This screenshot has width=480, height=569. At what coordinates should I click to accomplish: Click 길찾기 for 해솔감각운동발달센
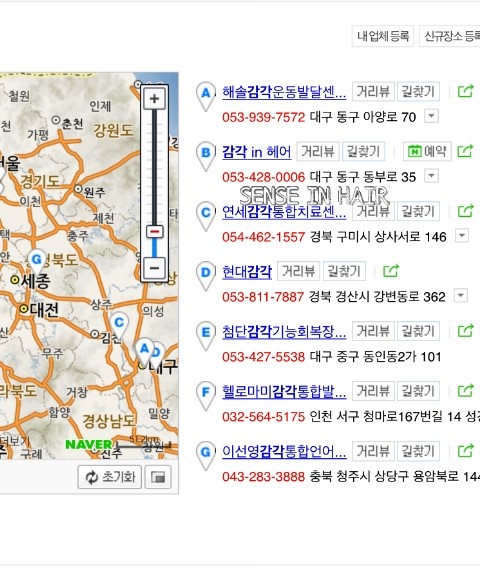418,91
